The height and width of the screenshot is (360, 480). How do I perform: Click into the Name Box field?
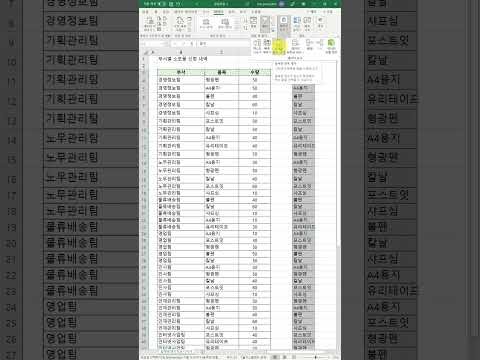[154, 44]
